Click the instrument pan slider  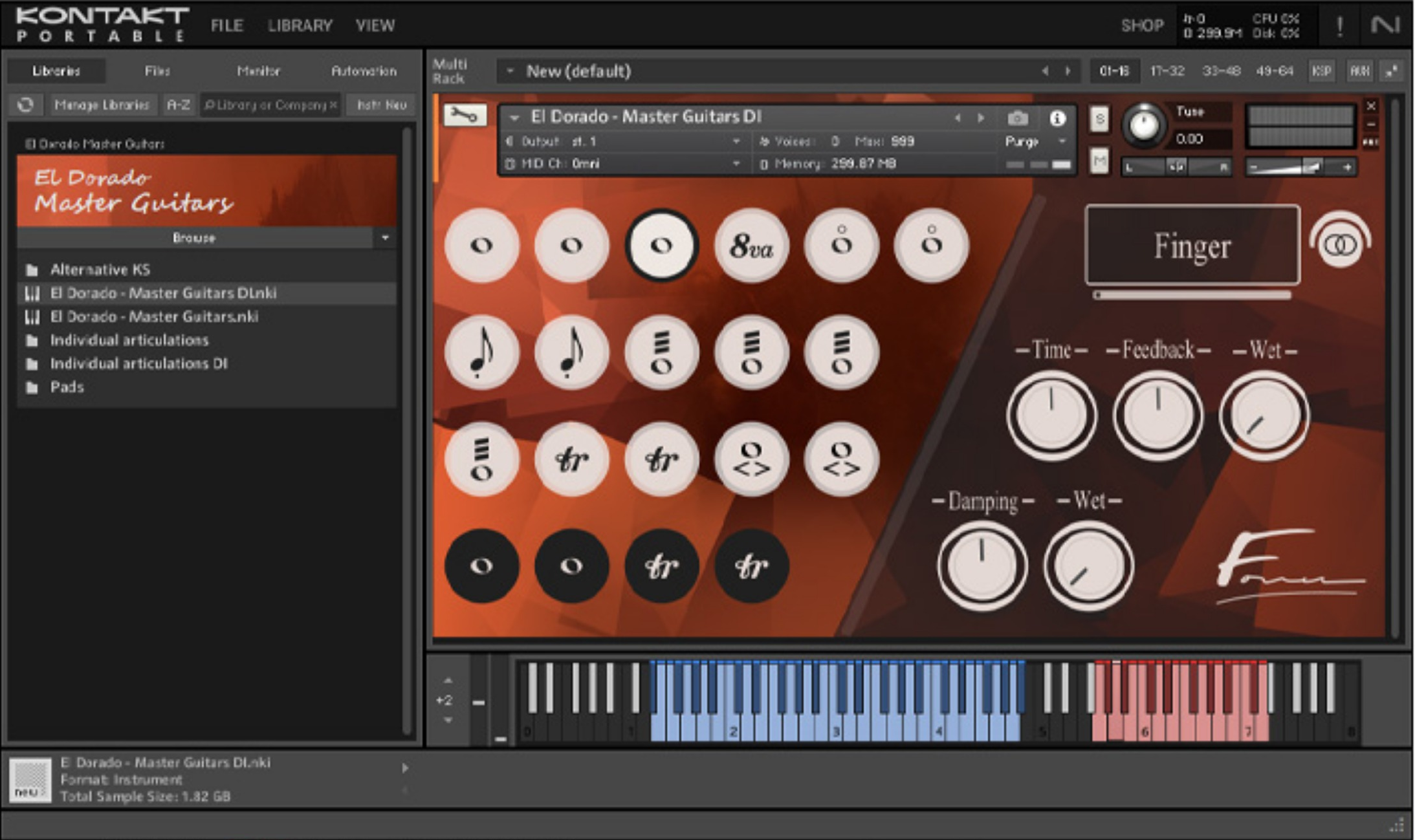point(1176,167)
